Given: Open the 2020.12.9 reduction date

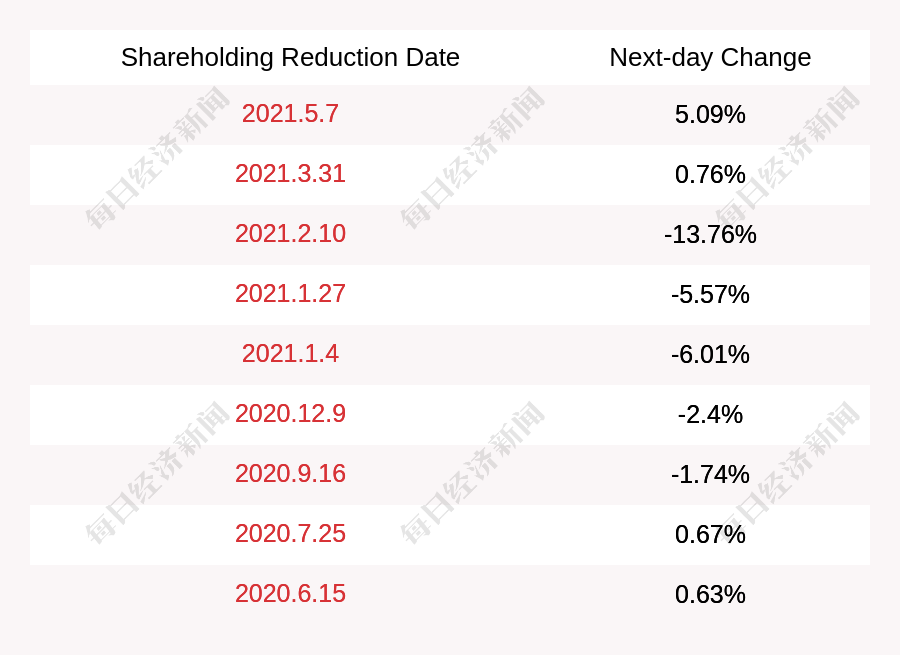Looking at the screenshot, I should (290, 414).
